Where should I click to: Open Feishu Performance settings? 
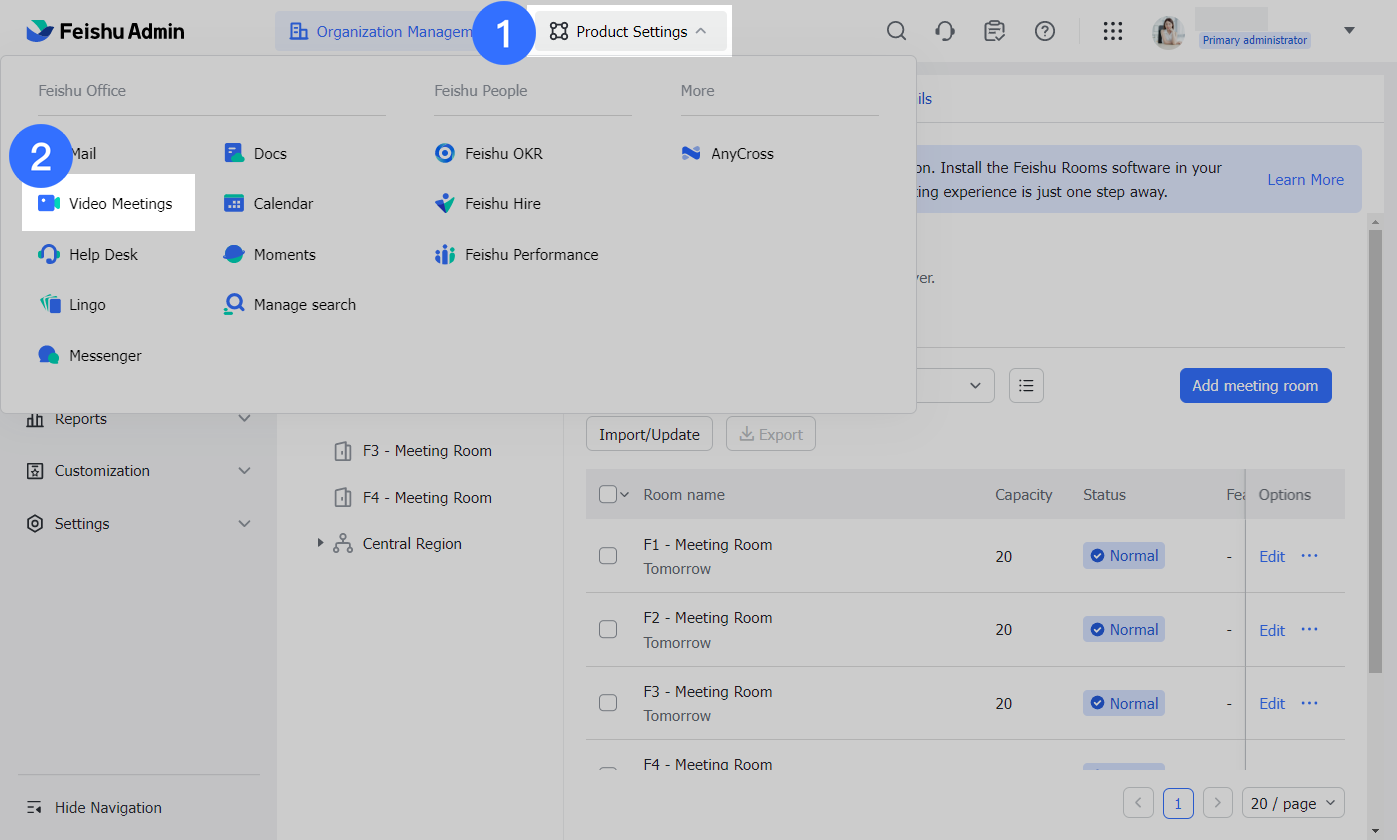(517, 255)
